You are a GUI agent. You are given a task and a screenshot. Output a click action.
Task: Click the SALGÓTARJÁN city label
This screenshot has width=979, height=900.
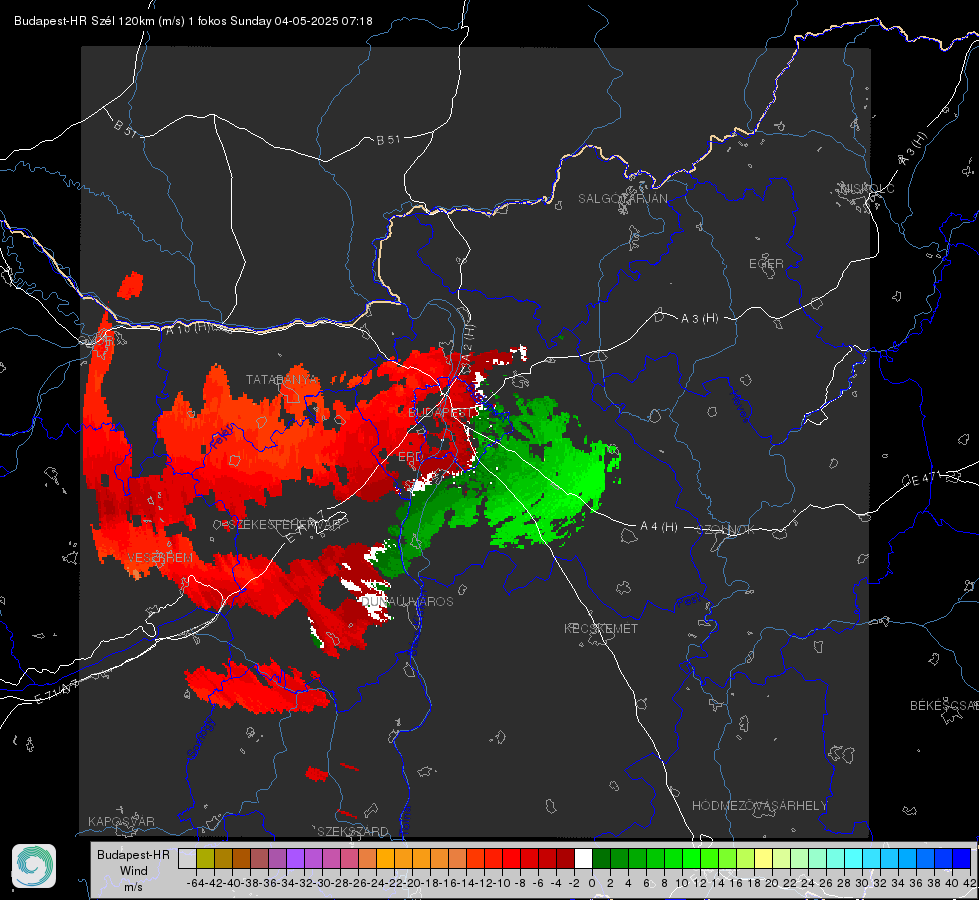pyautogui.click(x=622, y=199)
